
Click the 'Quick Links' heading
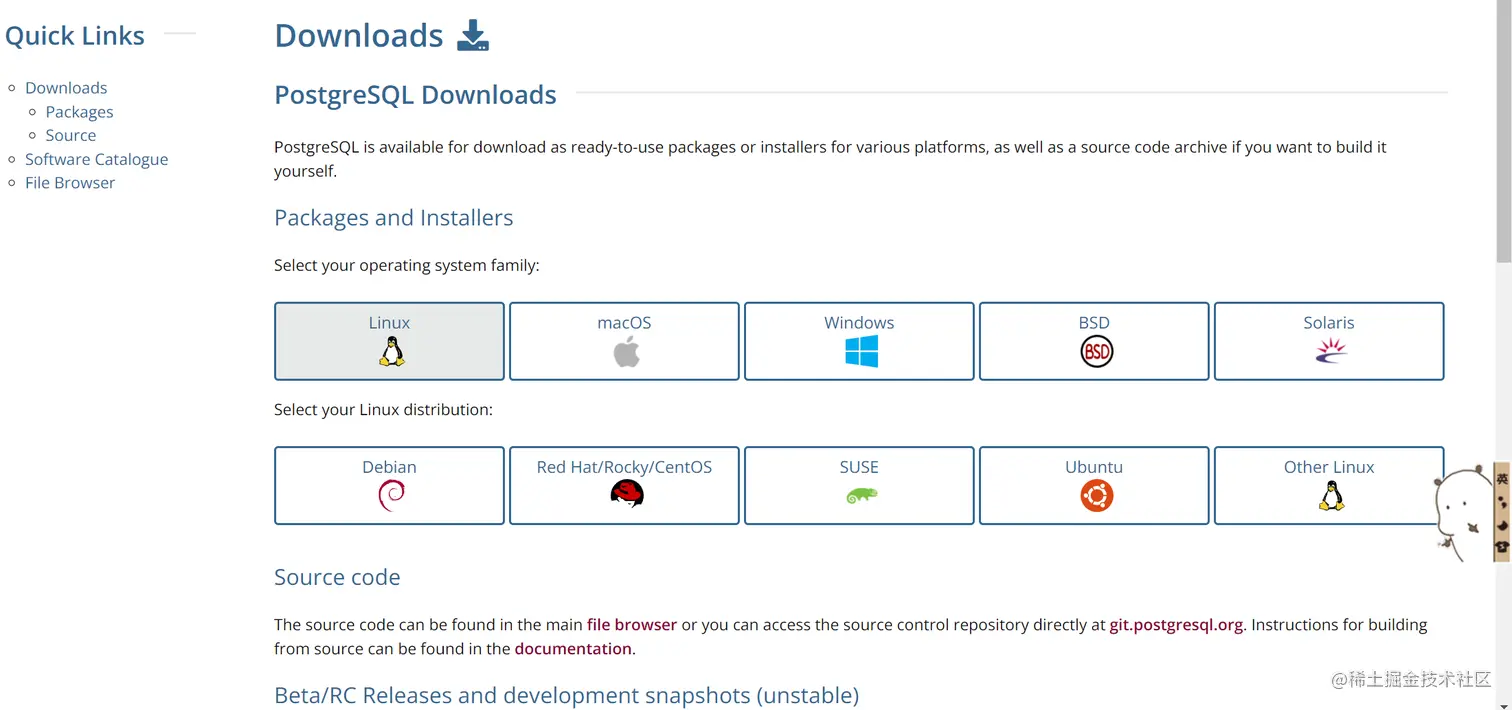[75, 36]
